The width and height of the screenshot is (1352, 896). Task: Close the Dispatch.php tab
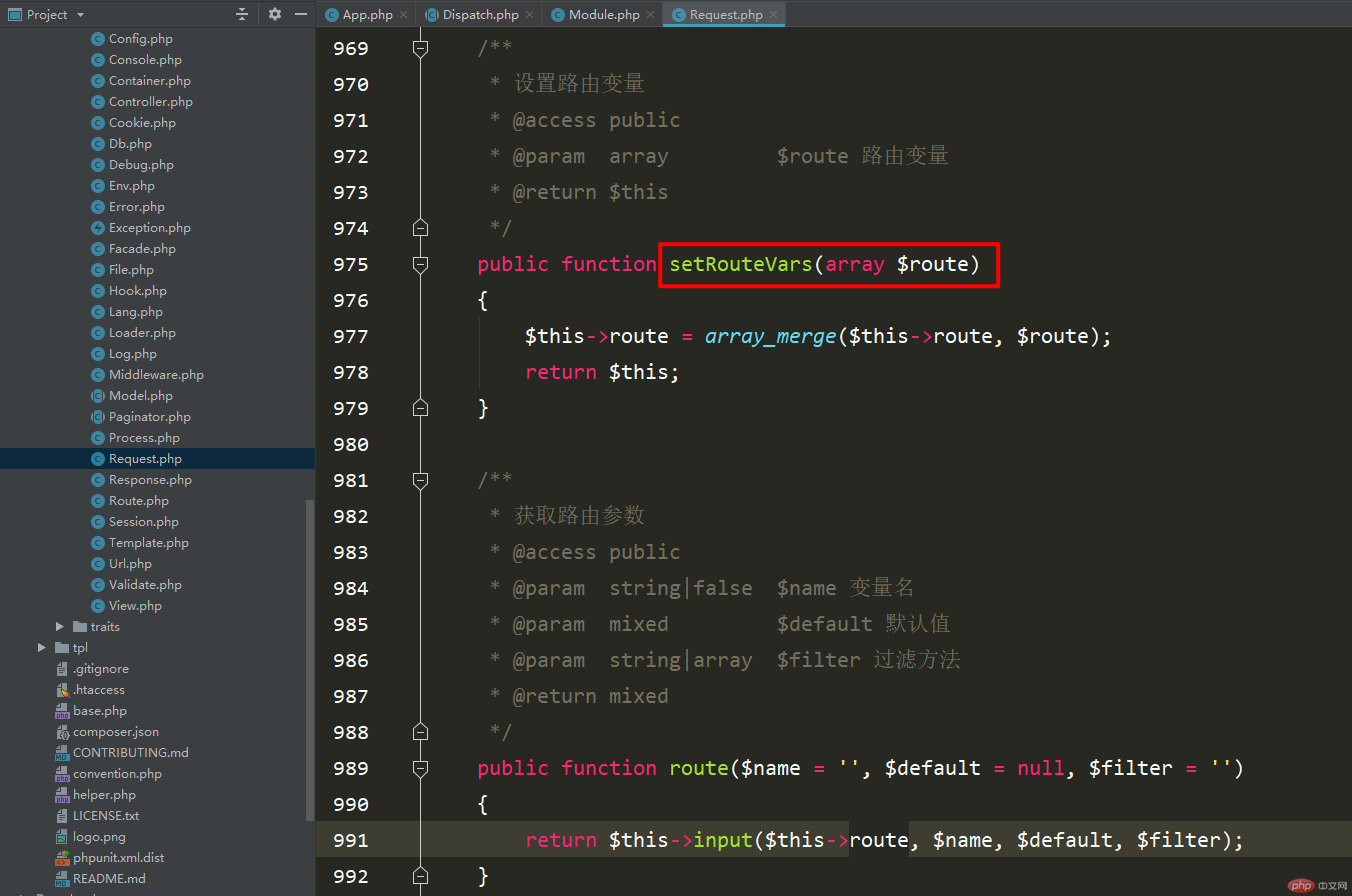[x=530, y=14]
